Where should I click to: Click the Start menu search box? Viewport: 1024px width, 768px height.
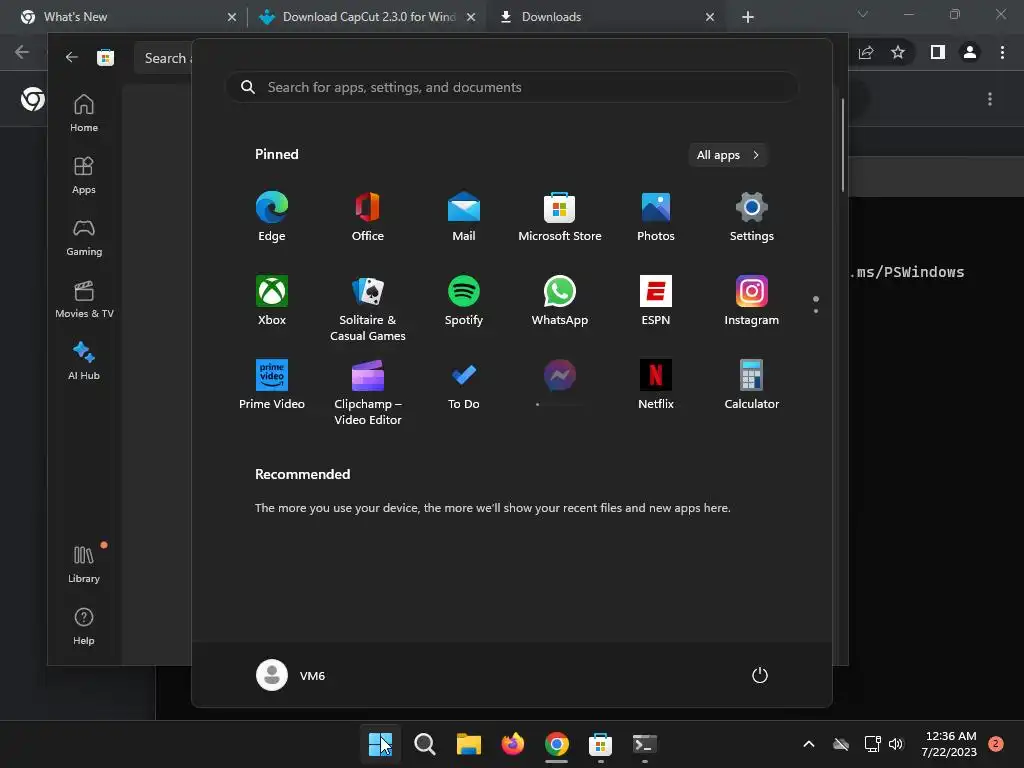coord(512,87)
